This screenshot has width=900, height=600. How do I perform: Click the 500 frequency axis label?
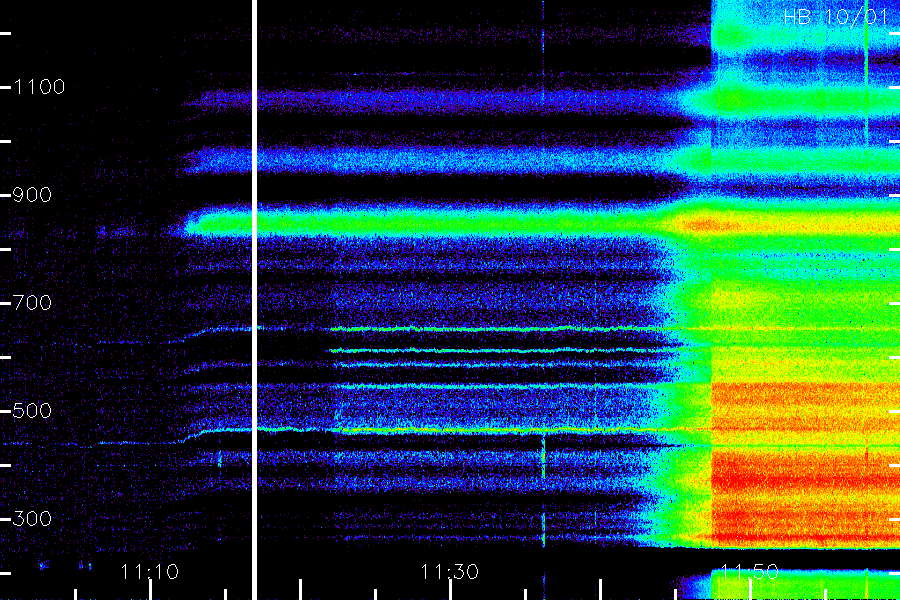coord(32,411)
